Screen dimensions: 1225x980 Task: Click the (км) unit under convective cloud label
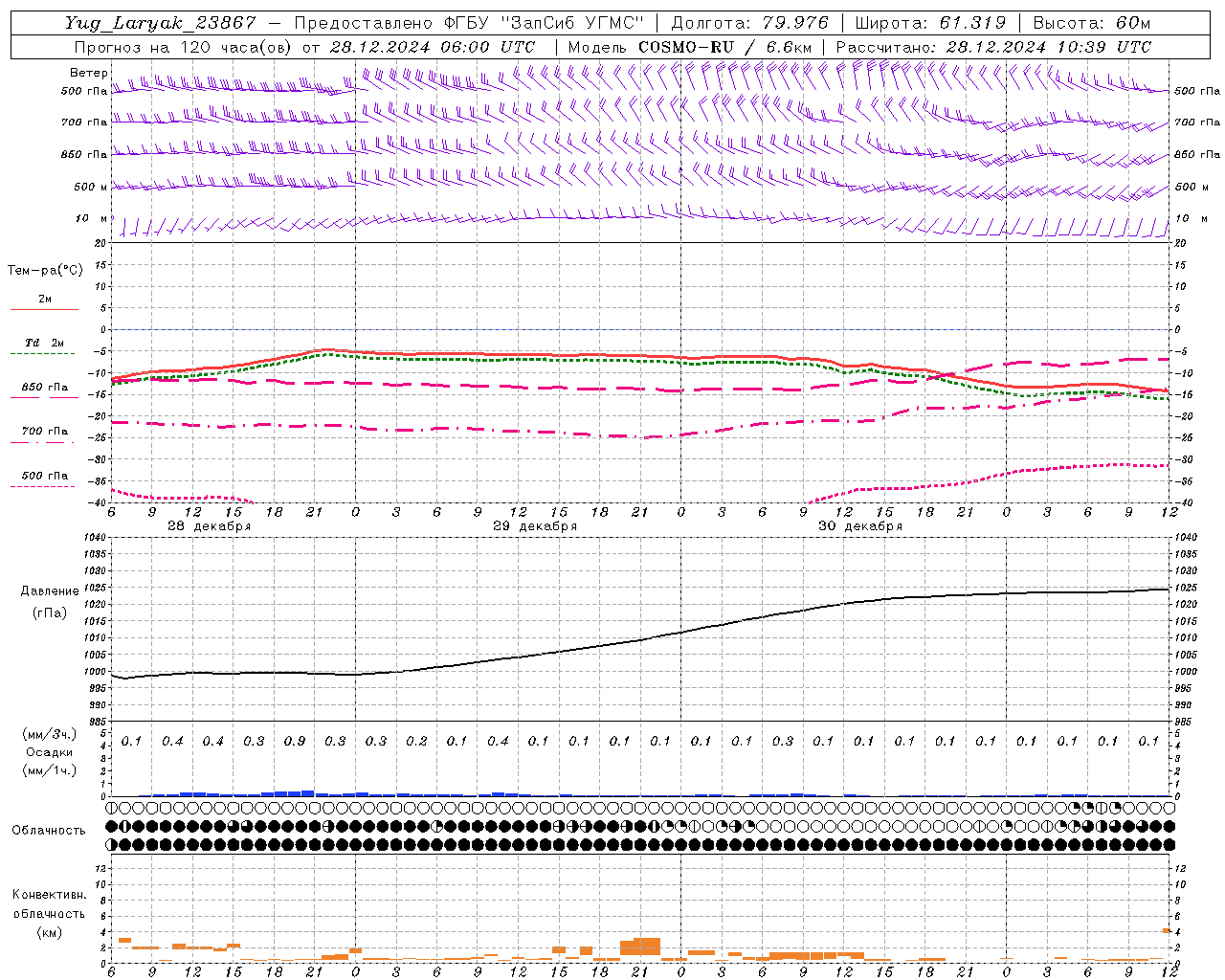tap(49, 932)
